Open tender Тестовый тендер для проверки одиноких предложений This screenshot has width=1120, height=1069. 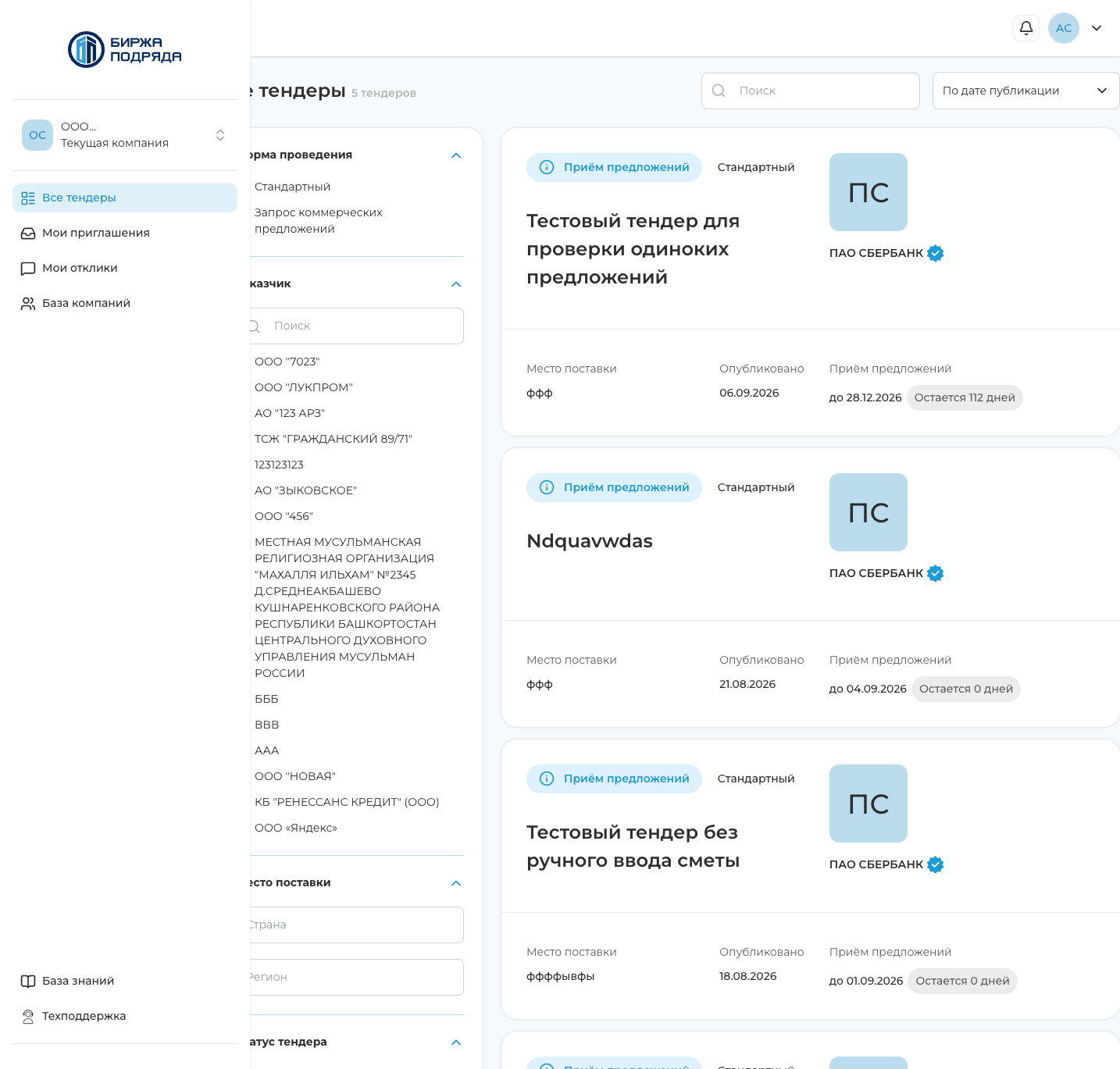[633, 250]
